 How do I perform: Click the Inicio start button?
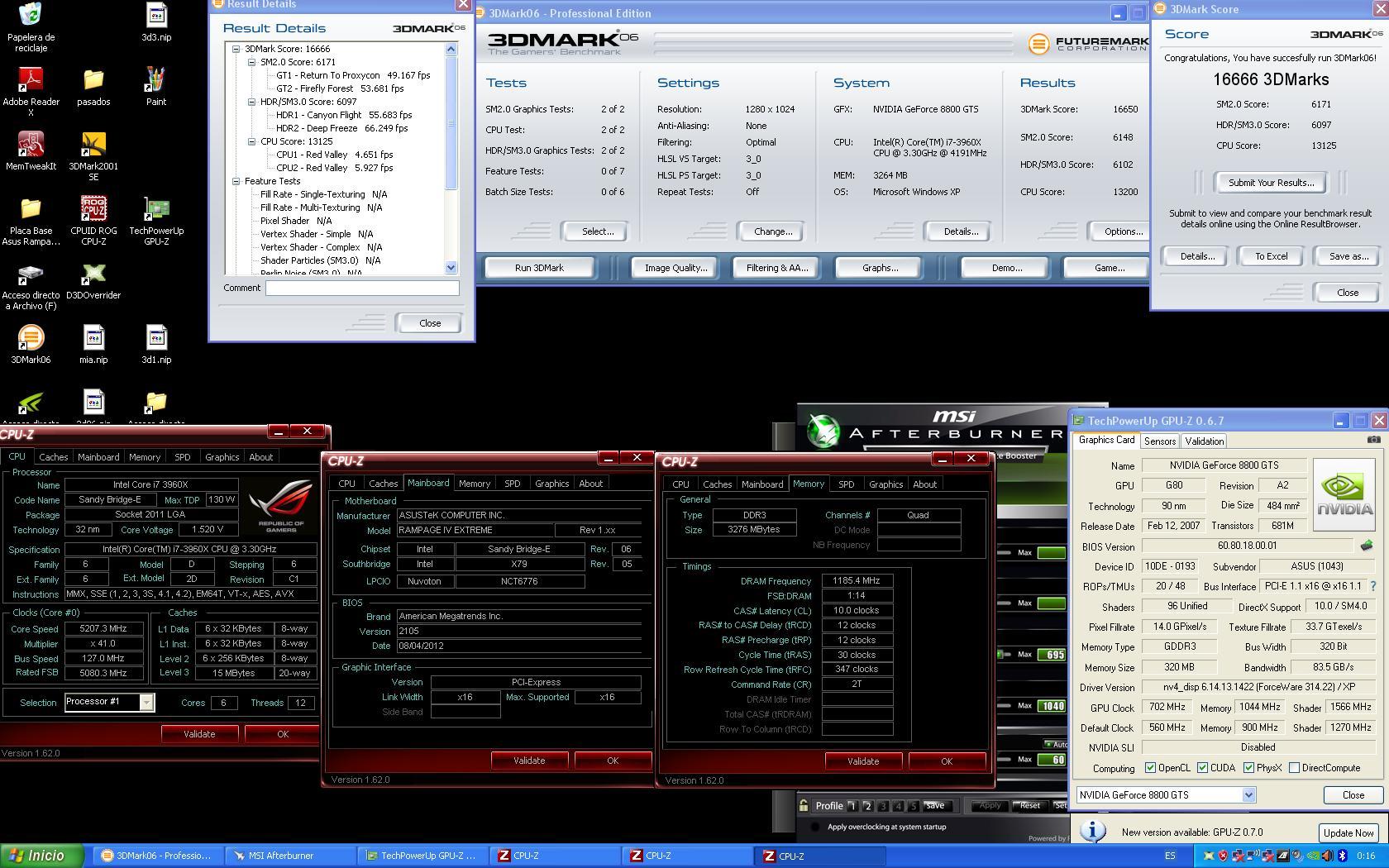tap(43, 856)
